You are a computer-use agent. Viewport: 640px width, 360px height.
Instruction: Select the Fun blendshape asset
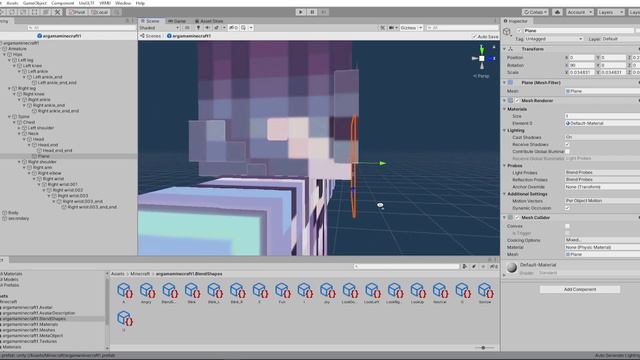282,293
